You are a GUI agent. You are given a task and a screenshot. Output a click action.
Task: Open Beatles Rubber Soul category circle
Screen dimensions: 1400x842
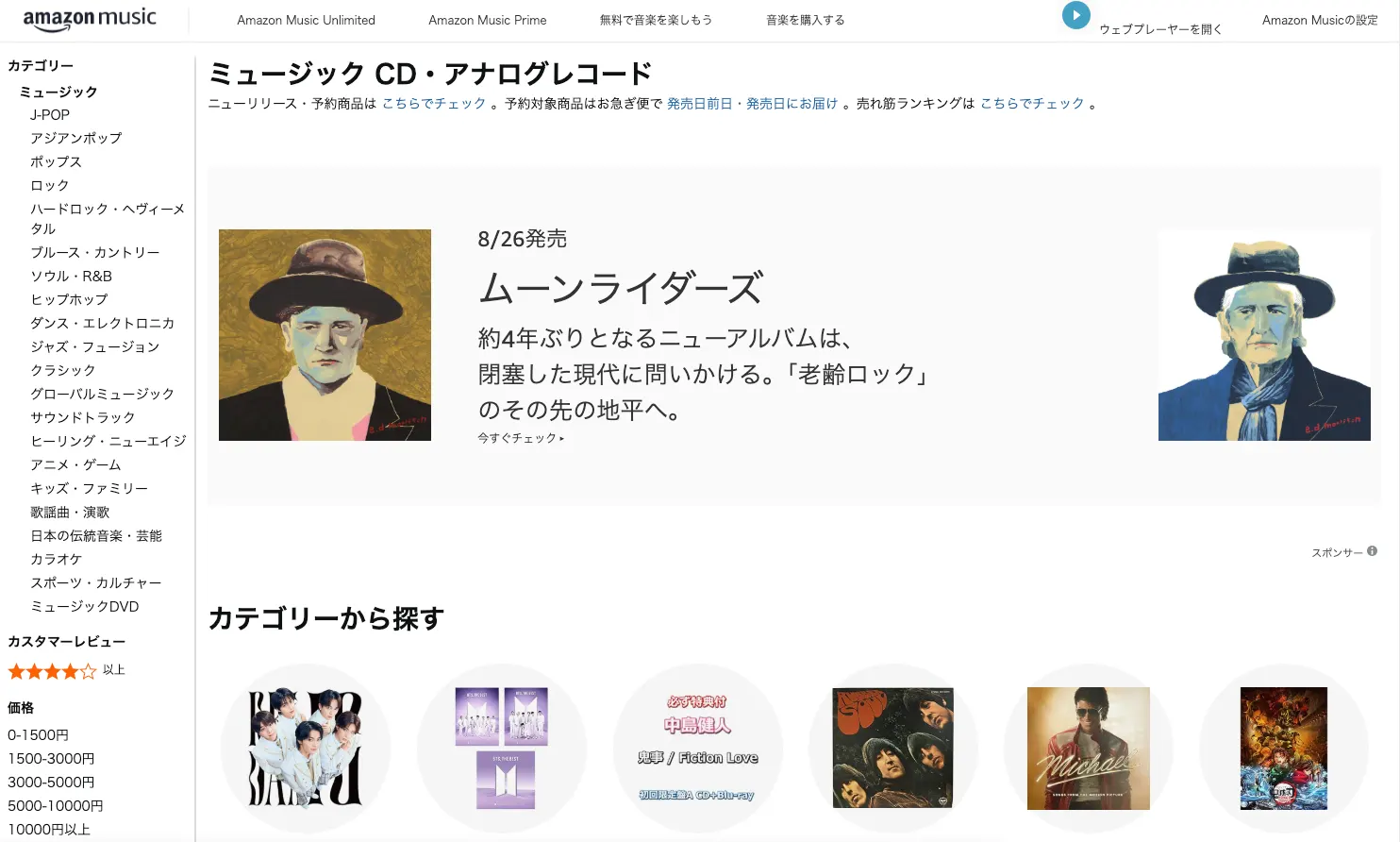(x=893, y=749)
